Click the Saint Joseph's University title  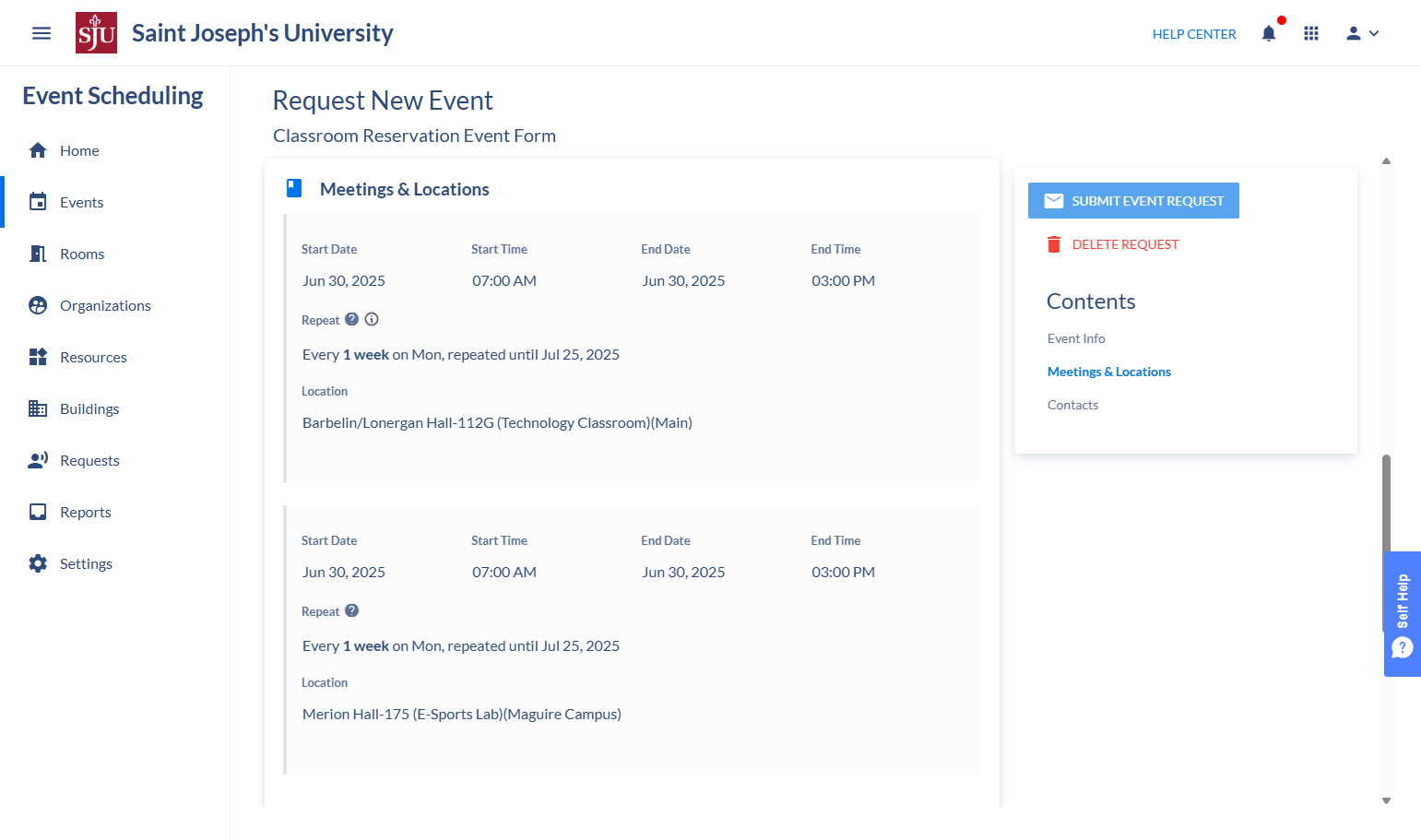pos(263,33)
